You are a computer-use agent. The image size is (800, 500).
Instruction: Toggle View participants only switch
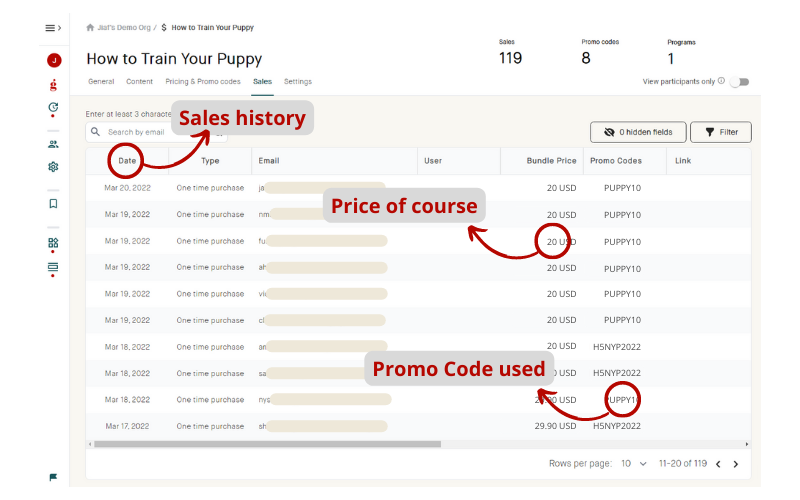coord(739,82)
